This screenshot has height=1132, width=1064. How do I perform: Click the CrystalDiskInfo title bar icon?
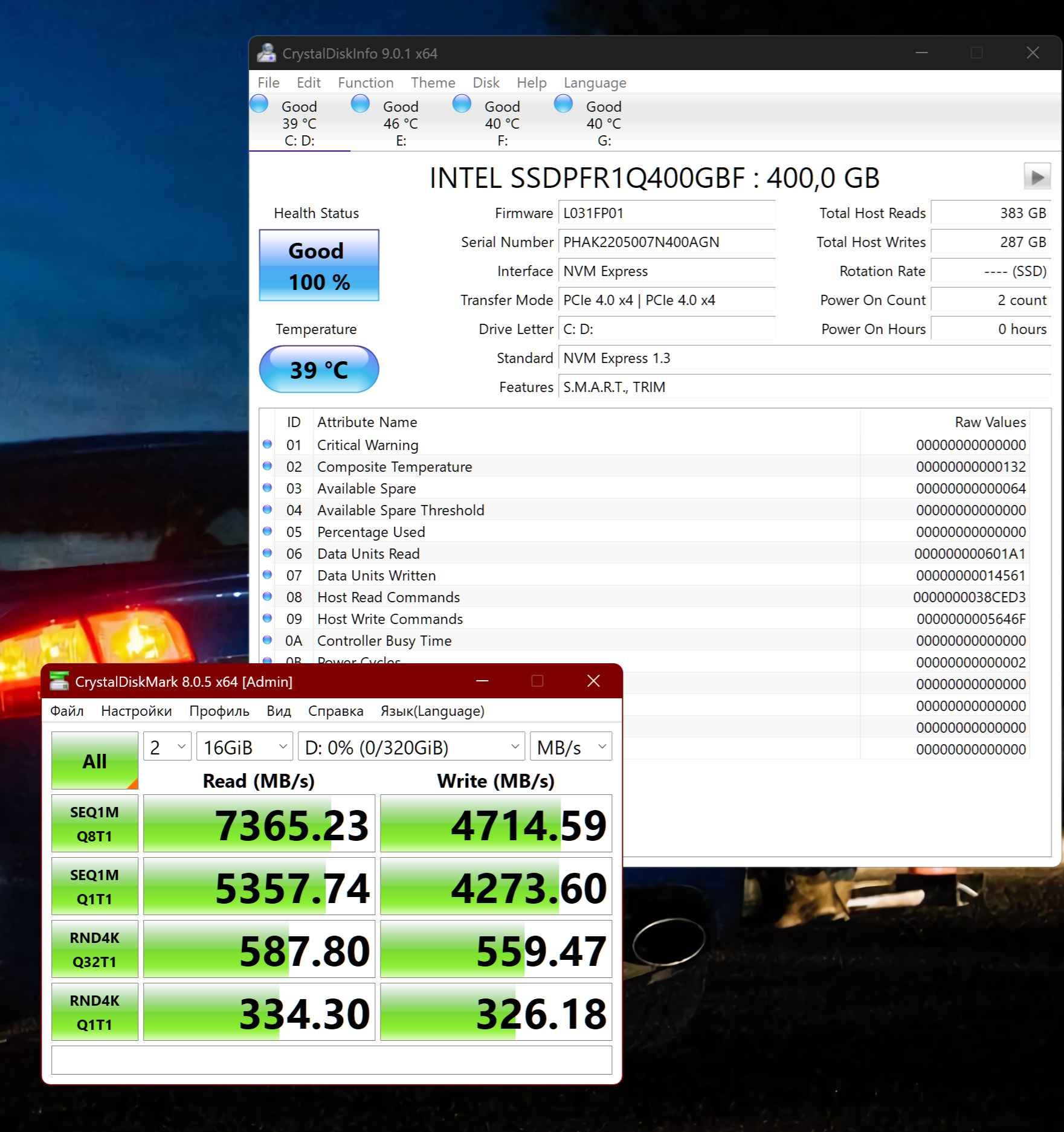coord(266,53)
